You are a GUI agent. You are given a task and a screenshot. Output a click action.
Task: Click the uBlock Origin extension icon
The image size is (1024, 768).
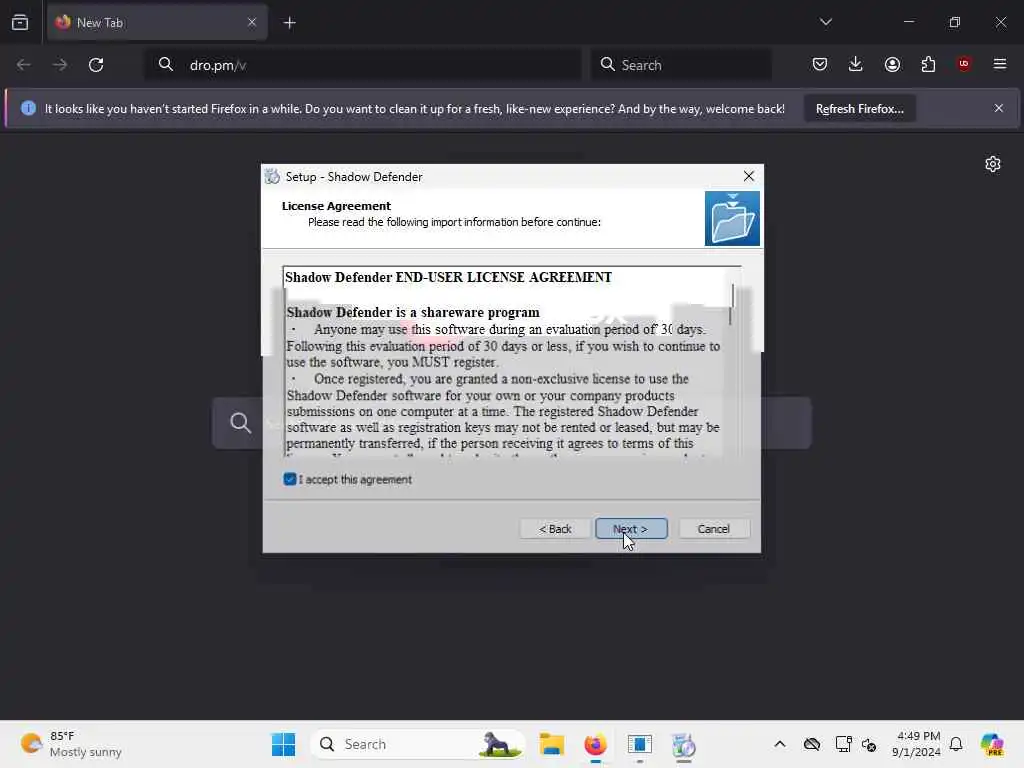964,64
